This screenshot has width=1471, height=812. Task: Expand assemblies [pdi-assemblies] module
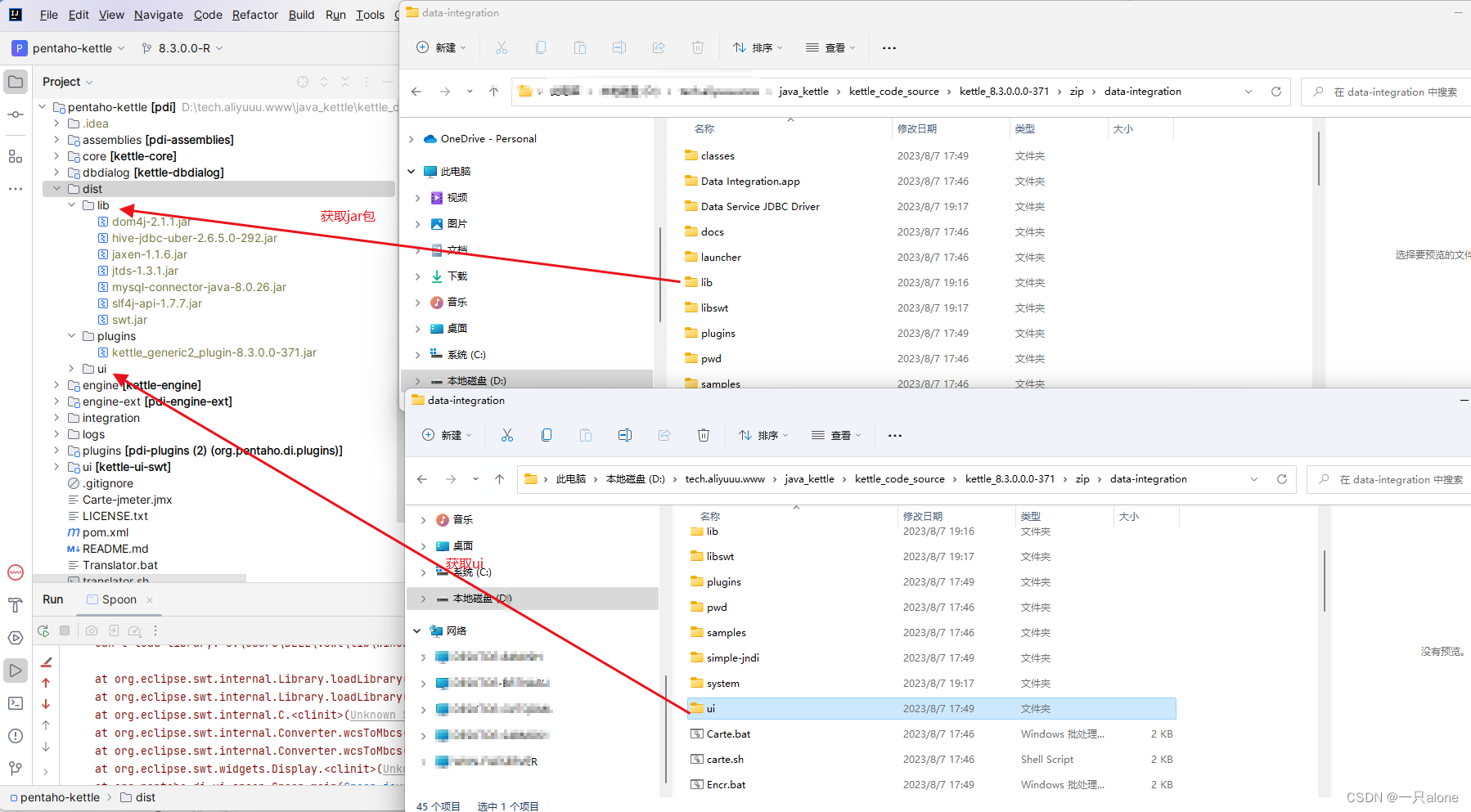56,140
